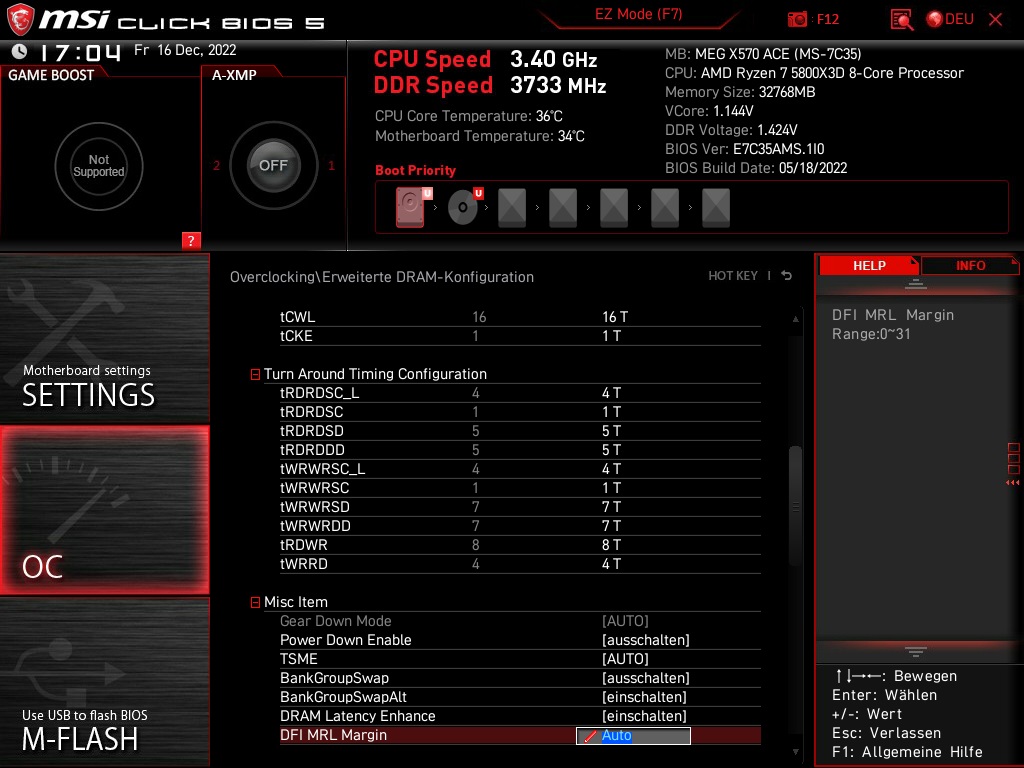
Task: Select the fifth boot priority slot
Action: pyautogui.click(x=614, y=208)
